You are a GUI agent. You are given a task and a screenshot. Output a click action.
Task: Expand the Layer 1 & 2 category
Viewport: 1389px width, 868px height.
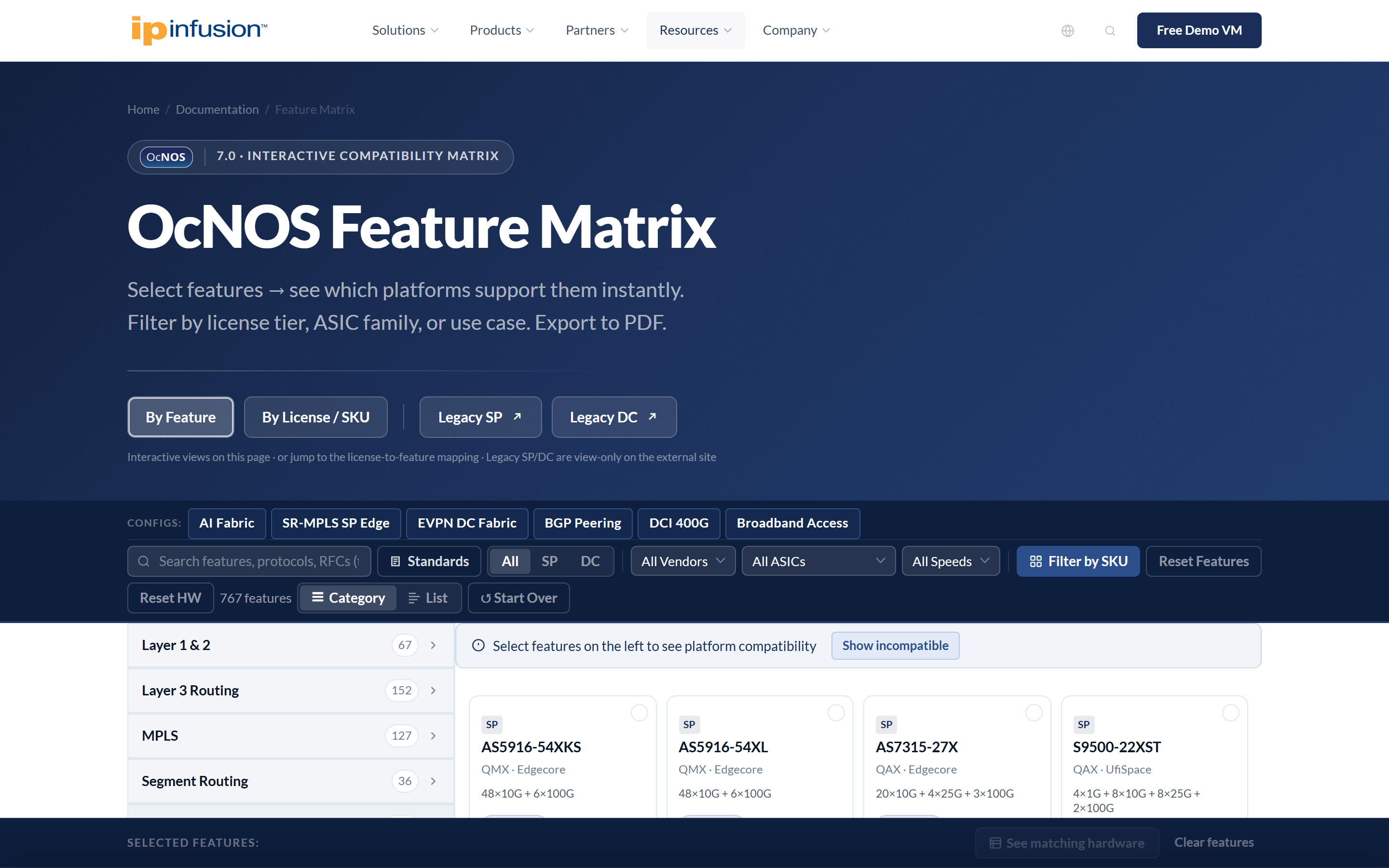[290, 645]
